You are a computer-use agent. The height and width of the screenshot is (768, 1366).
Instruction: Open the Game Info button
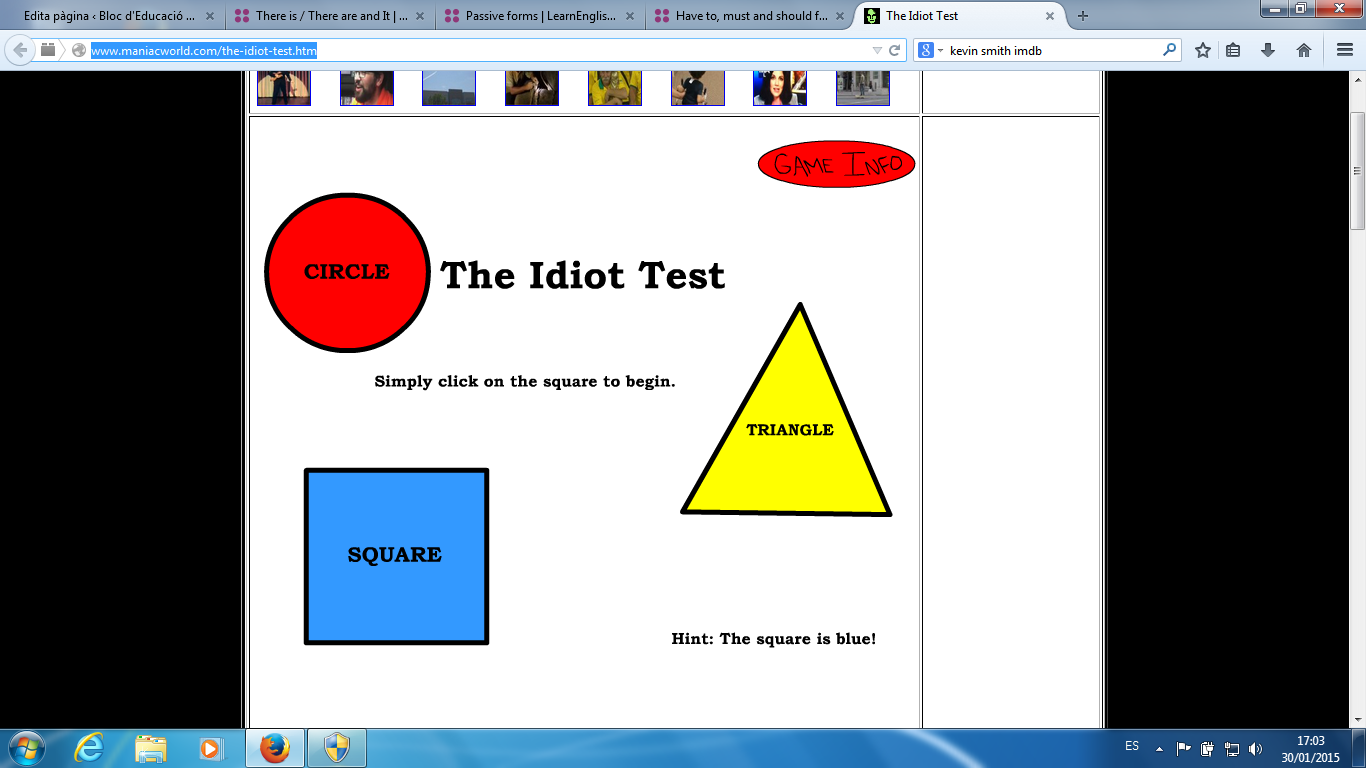837,164
